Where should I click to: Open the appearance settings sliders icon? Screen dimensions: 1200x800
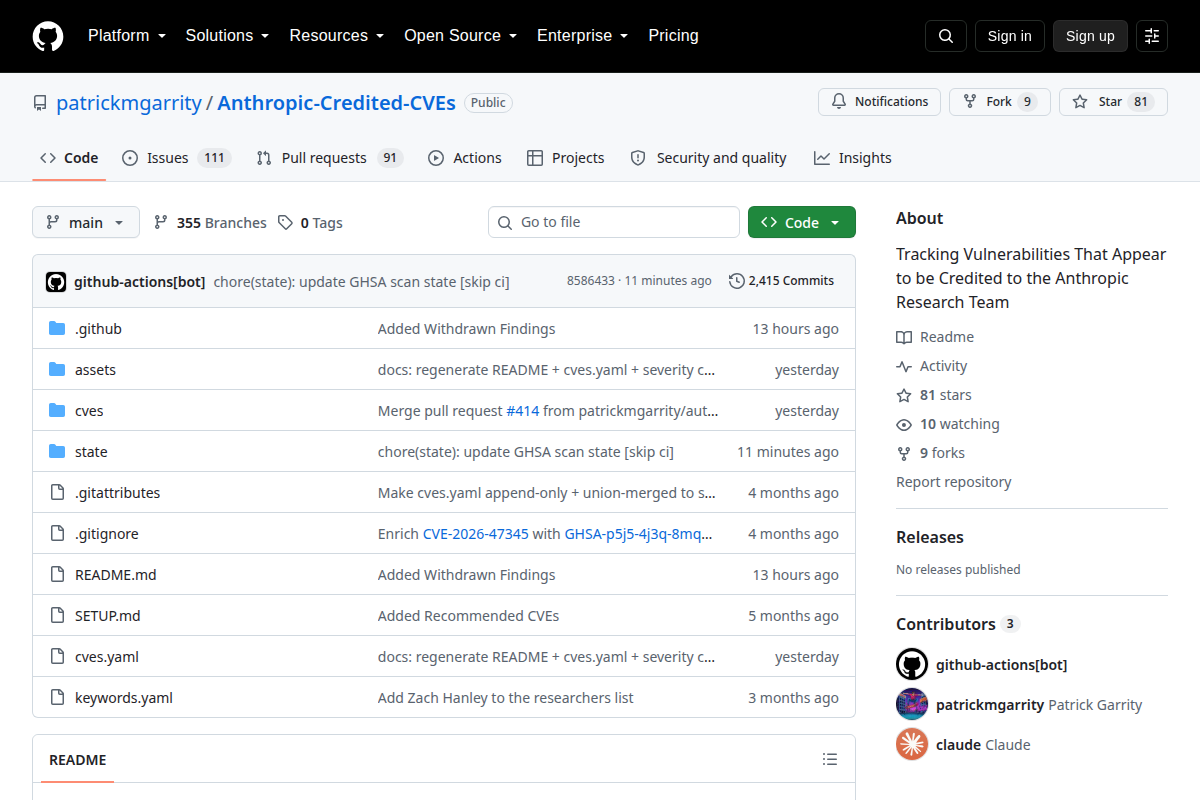1152,36
